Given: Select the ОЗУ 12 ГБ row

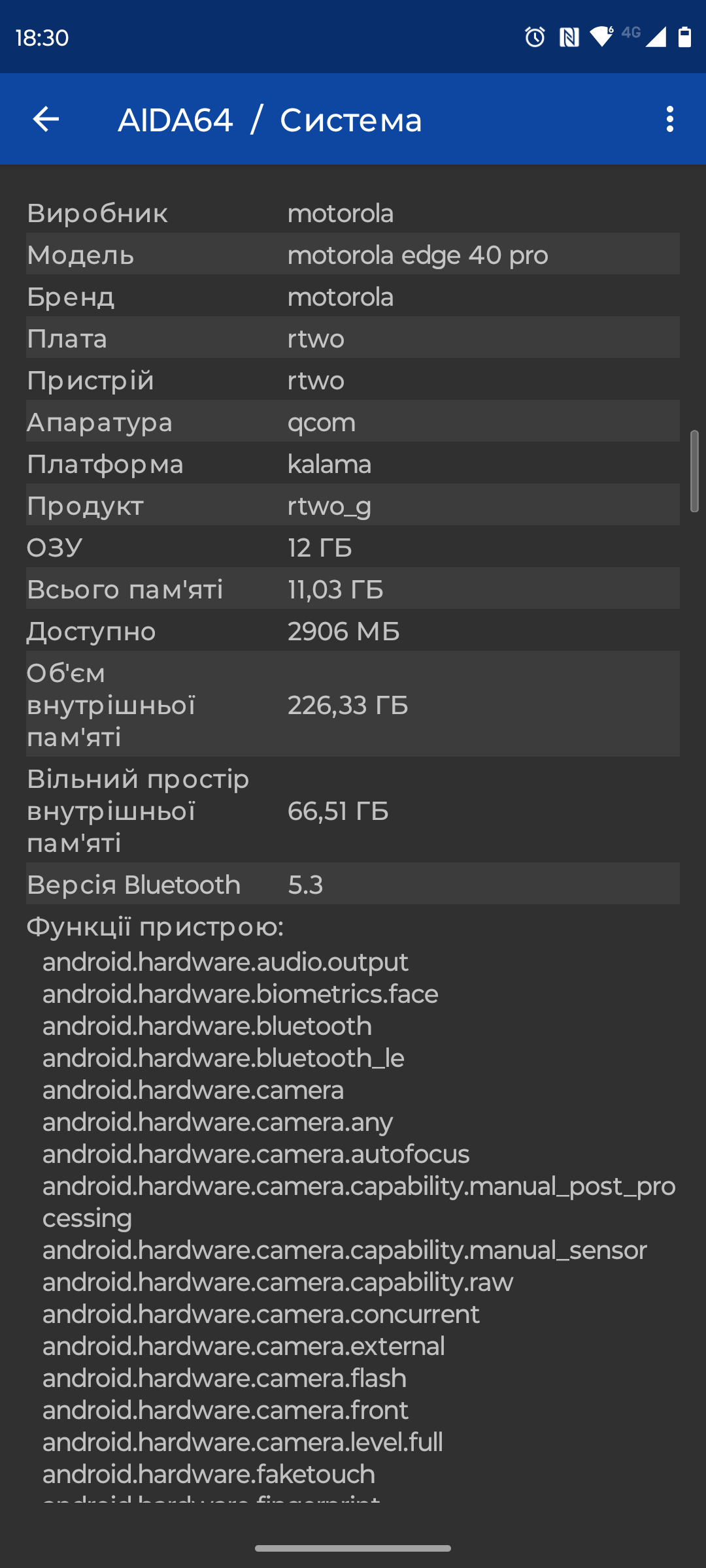Looking at the screenshot, I should [x=353, y=547].
